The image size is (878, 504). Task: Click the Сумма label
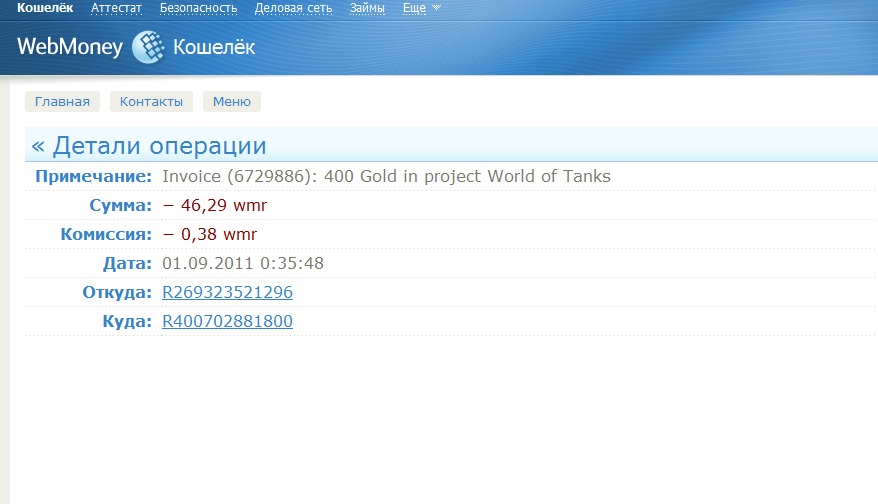pos(120,206)
